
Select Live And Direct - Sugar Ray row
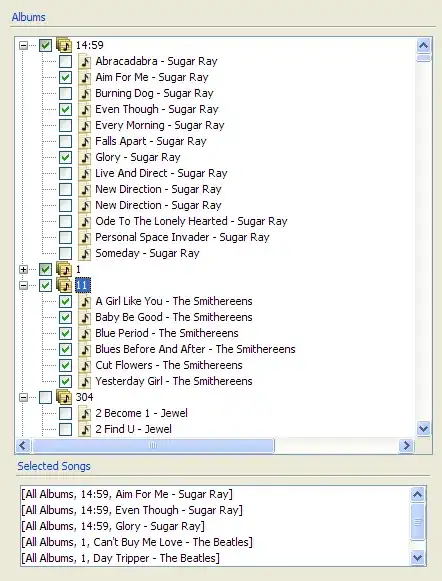(x=161, y=173)
